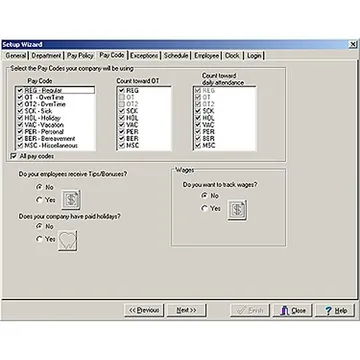
Task: Select Yes for paid holidays question
Action: (x=40, y=239)
